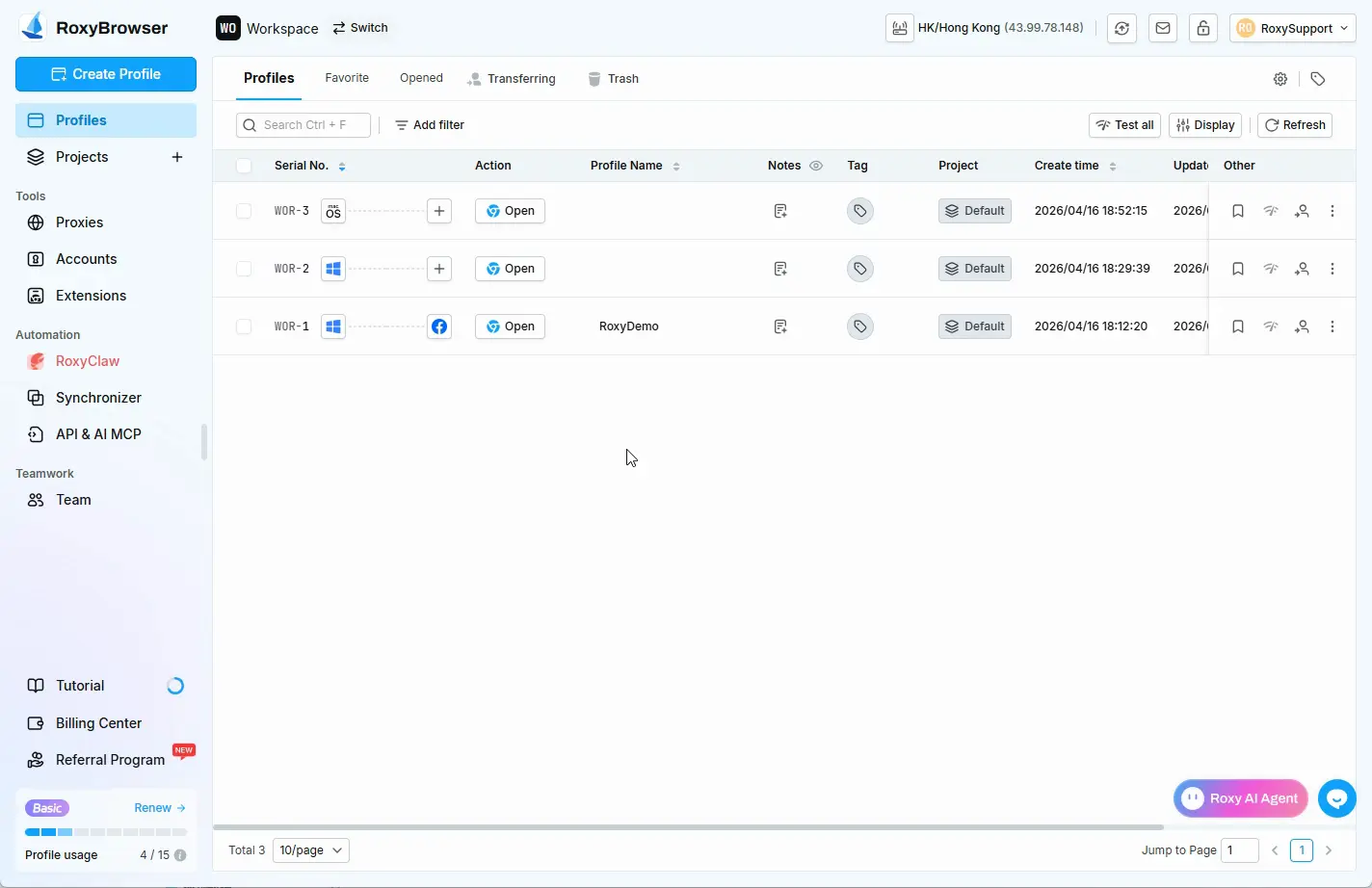The width and height of the screenshot is (1372, 888).
Task: Click the Jump to Page input
Action: click(x=1240, y=850)
